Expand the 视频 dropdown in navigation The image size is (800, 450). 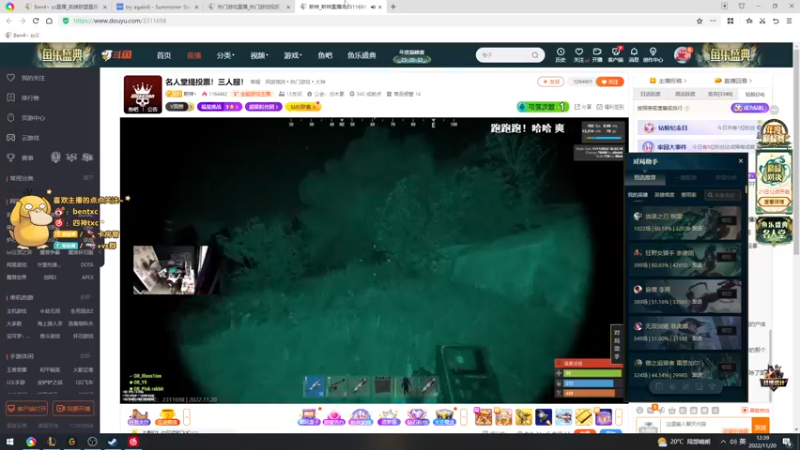pyautogui.click(x=259, y=55)
